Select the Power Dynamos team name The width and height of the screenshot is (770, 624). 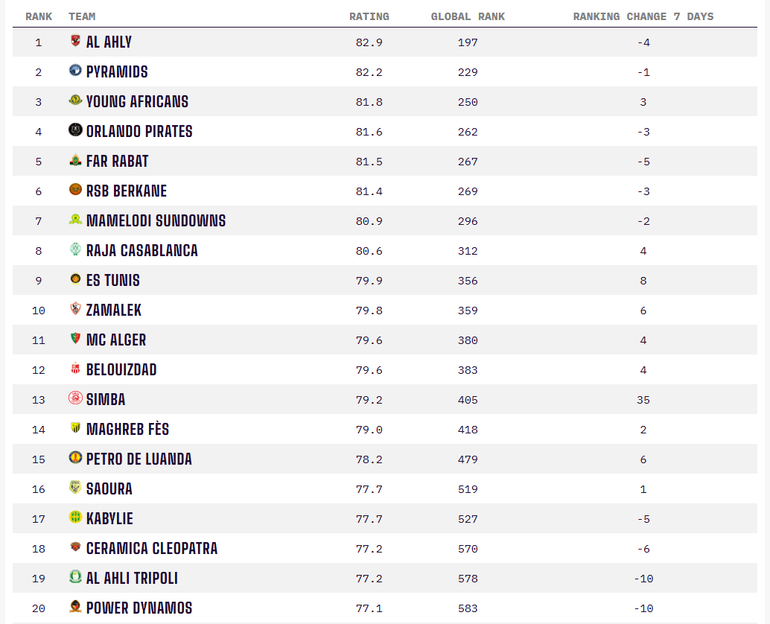point(139,608)
